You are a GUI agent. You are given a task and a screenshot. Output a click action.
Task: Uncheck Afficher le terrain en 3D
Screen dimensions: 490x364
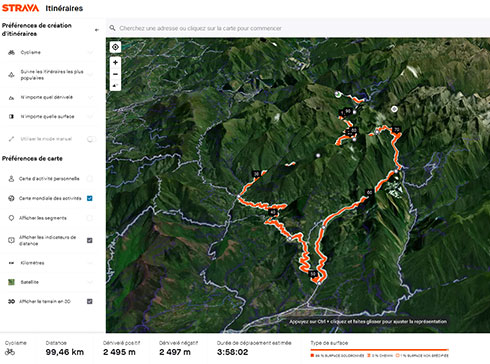coord(90,301)
